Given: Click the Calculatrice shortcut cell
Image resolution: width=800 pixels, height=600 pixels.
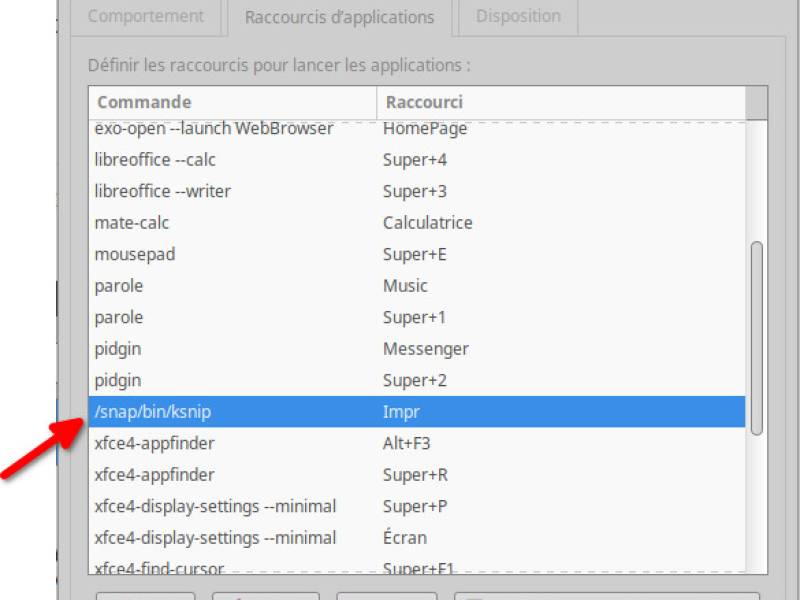Looking at the screenshot, I should 428,223.
